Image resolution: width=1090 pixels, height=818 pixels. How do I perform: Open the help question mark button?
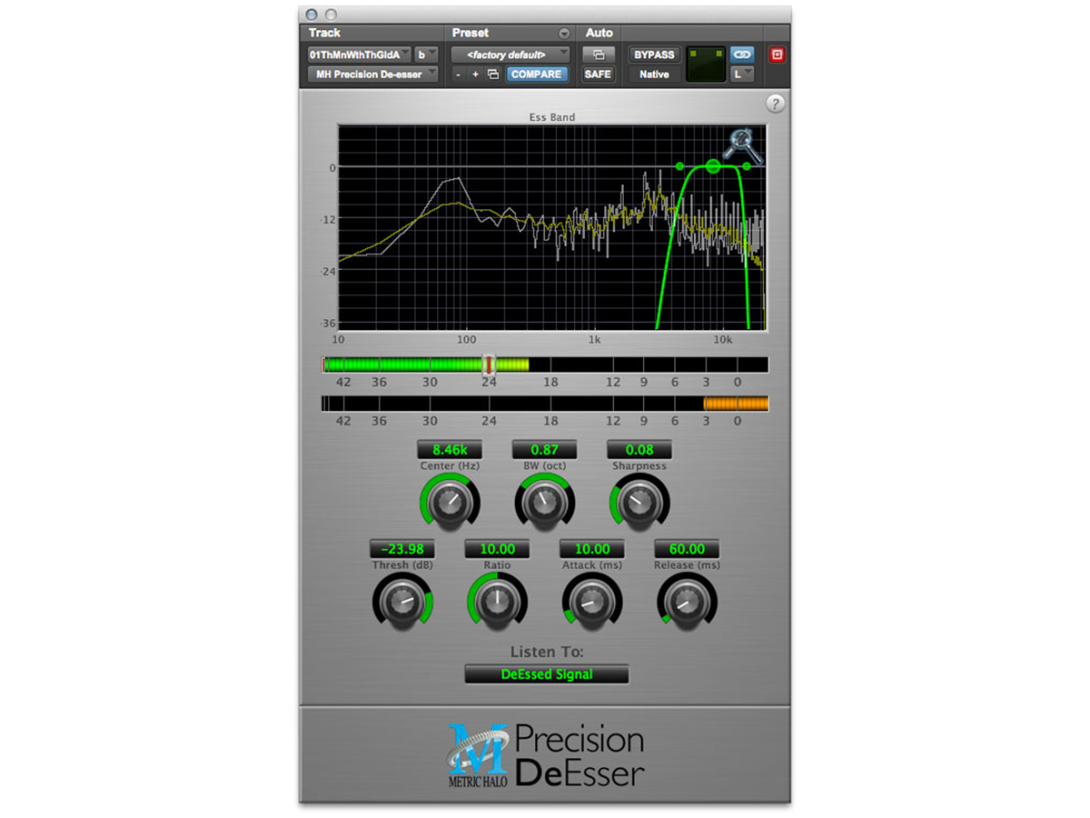click(775, 104)
